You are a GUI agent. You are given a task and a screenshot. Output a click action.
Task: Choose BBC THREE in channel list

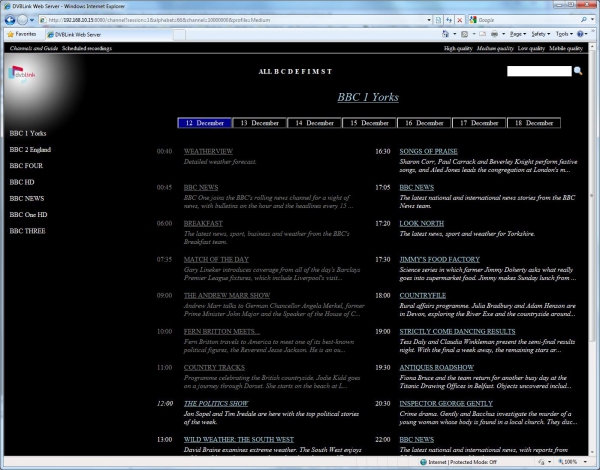point(27,231)
